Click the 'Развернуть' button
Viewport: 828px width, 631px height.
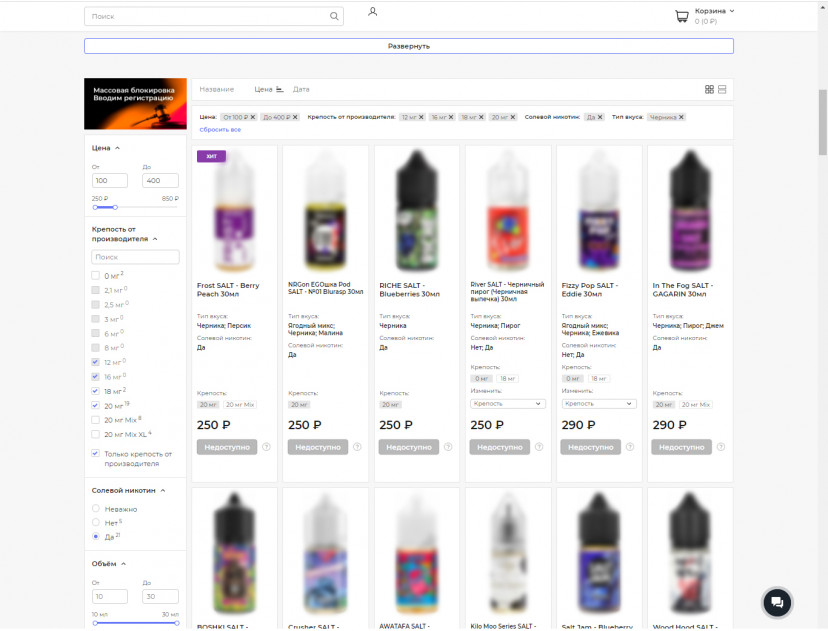pos(409,46)
